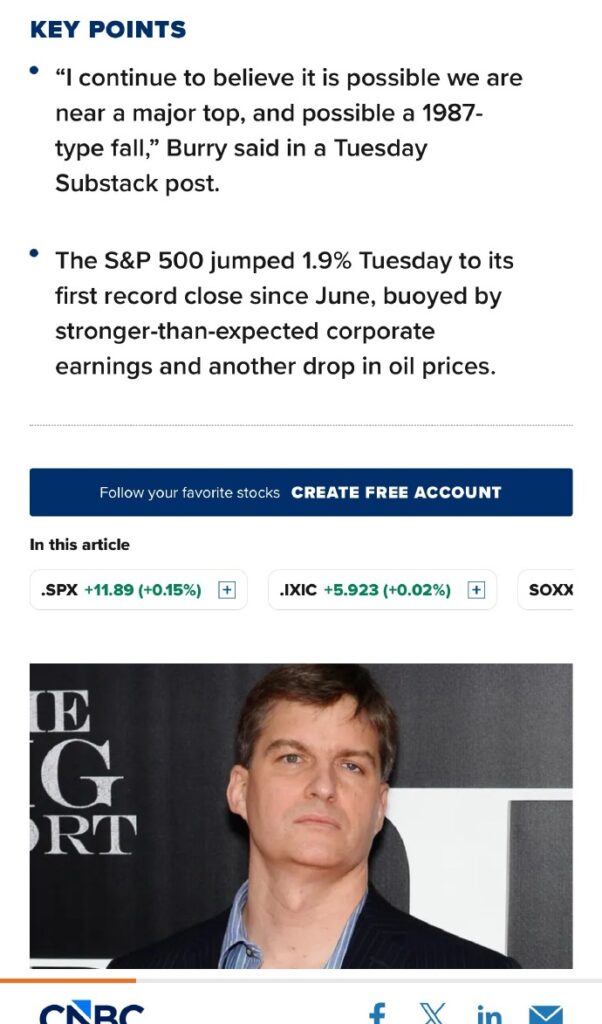This screenshot has height=1024, width=602.
Task: Click the +5.923 (+0.02%) change value
Action: (387, 590)
